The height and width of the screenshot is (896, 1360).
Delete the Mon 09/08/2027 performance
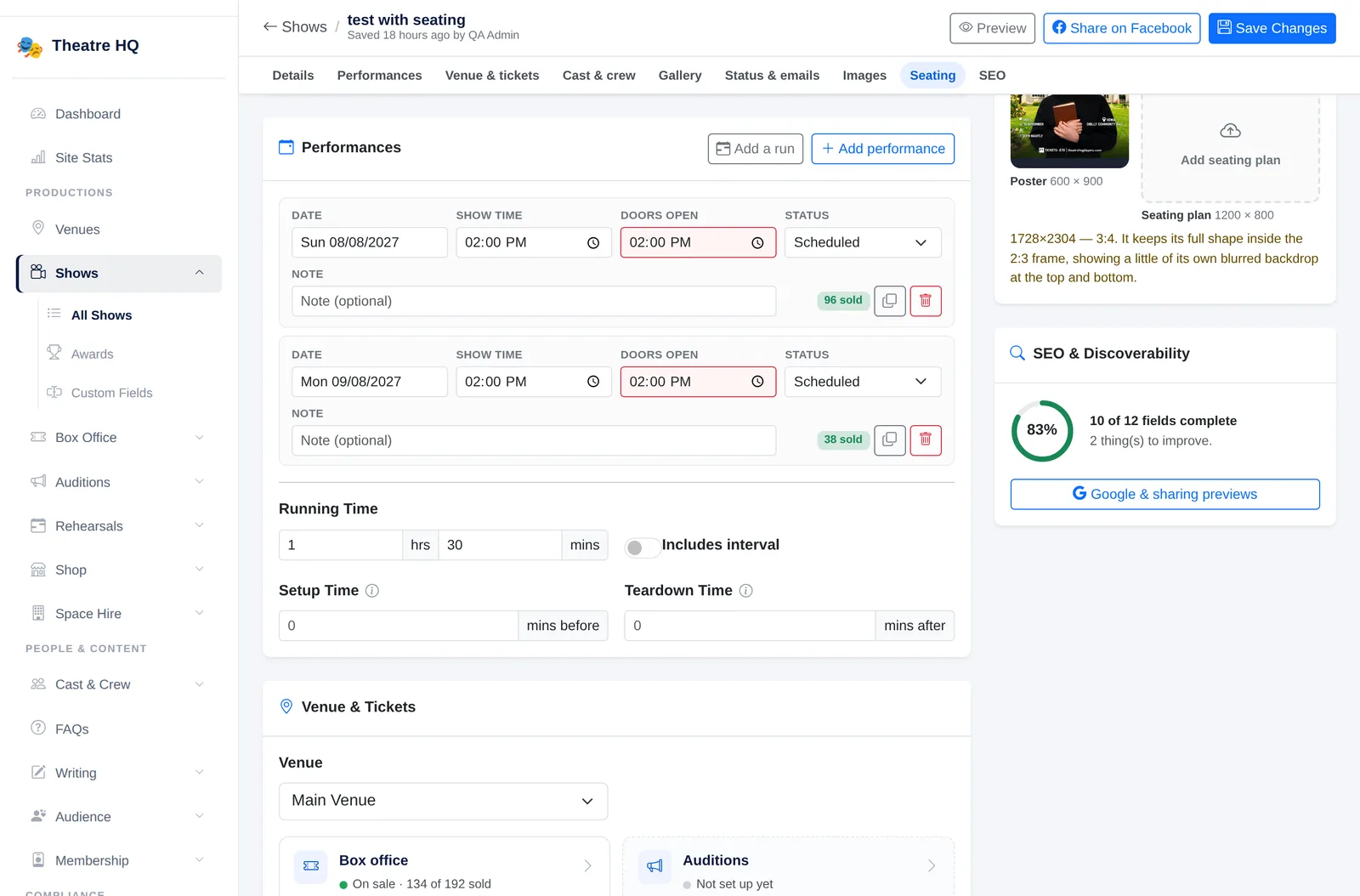(926, 440)
